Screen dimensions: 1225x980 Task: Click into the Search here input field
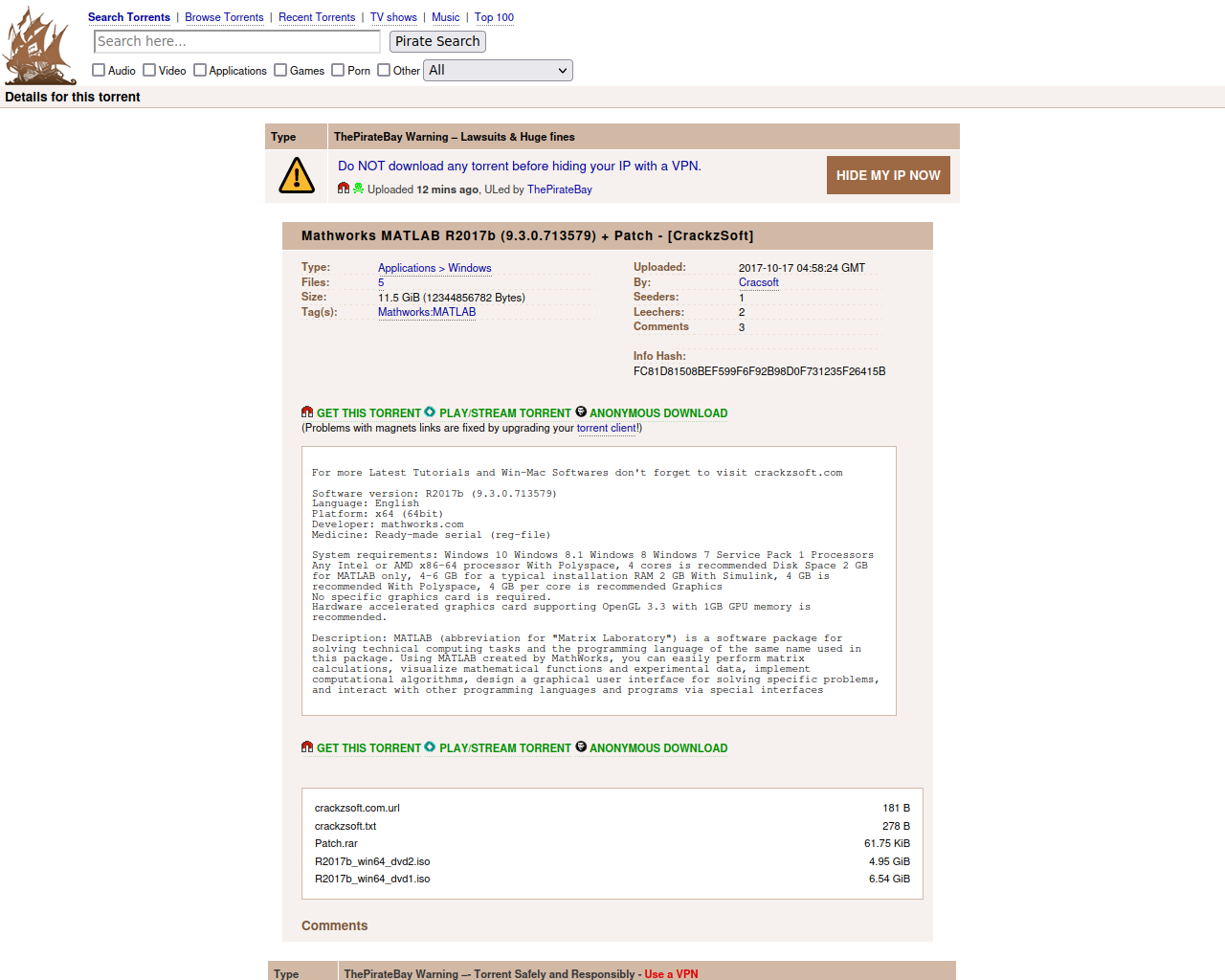[237, 41]
